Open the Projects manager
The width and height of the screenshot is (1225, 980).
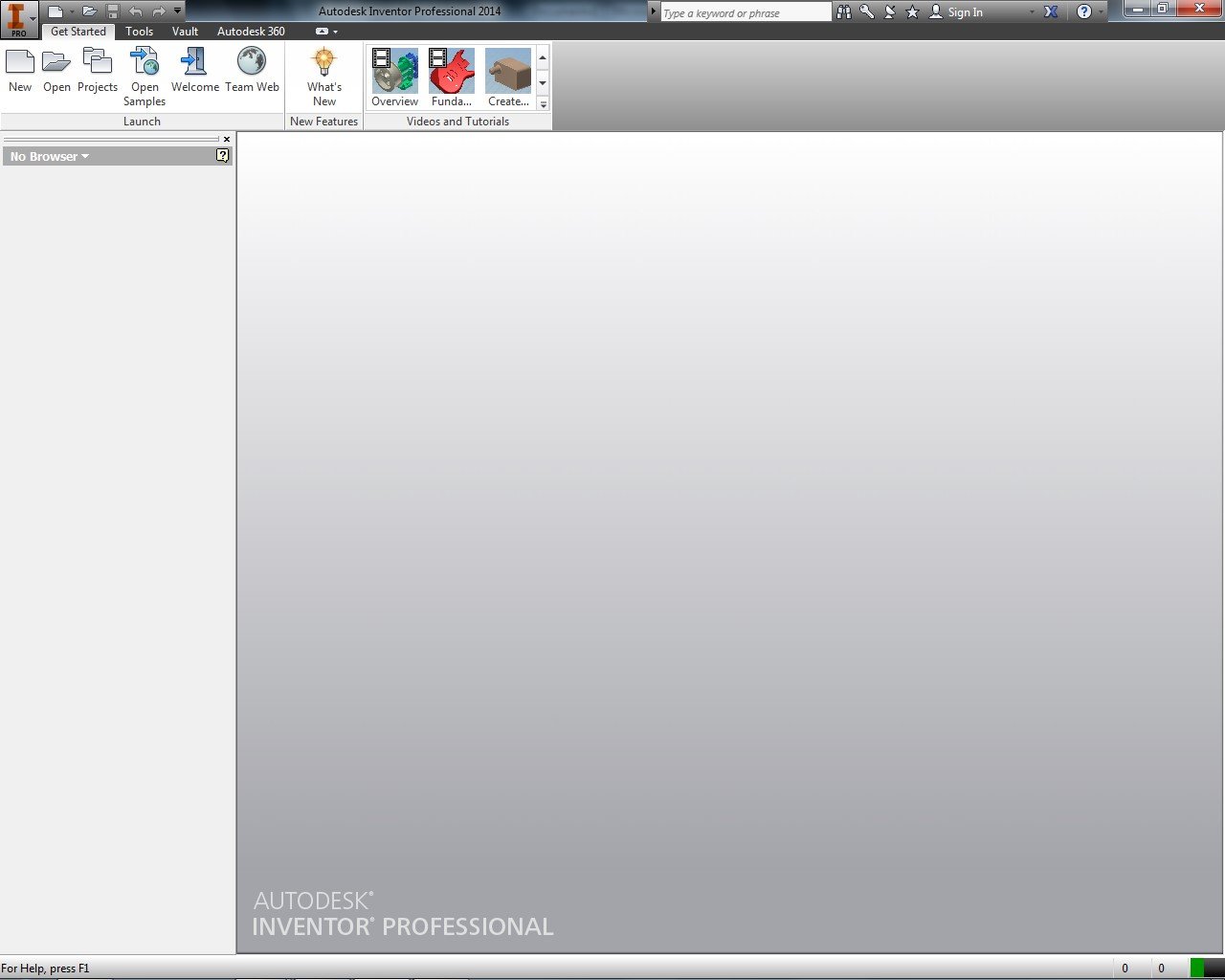(x=98, y=71)
